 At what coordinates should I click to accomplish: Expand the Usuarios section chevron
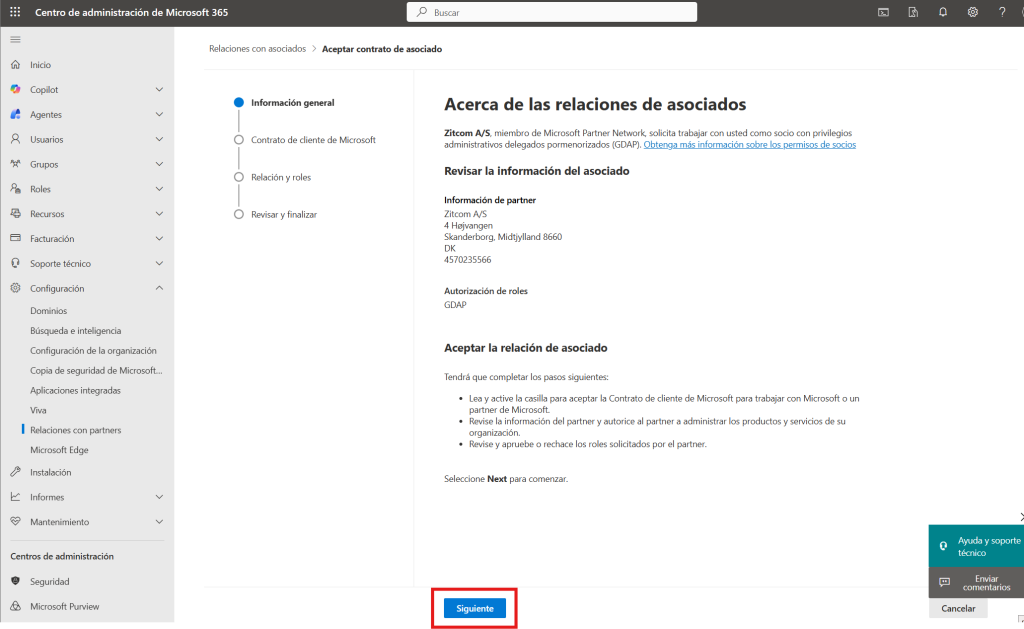159,139
